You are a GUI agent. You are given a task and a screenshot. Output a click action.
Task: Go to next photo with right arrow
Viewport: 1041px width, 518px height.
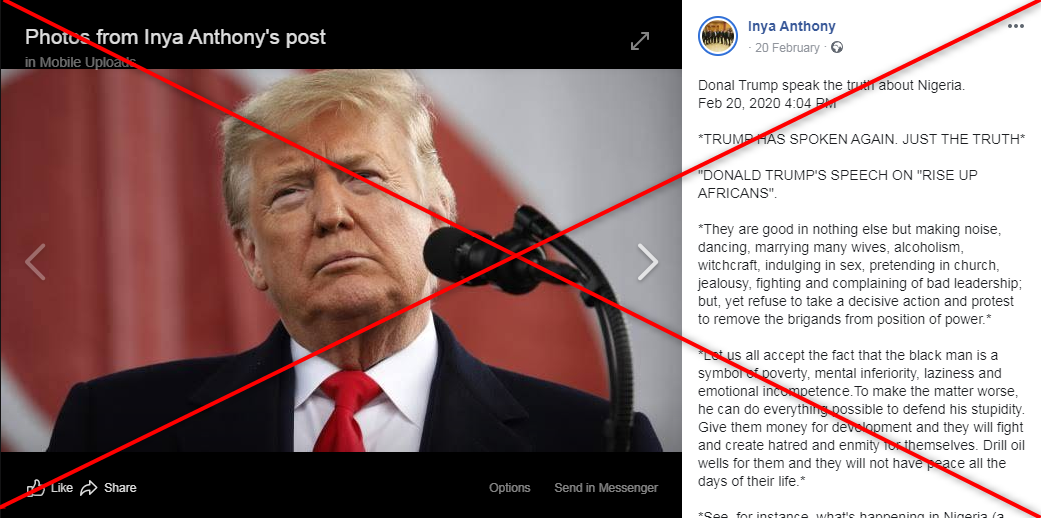(648, 262)
